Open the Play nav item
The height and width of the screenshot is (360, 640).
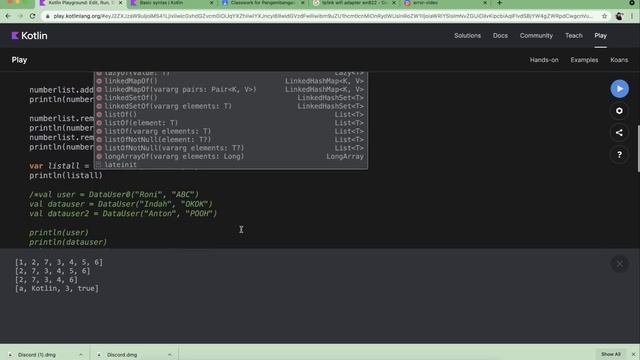(x=600, y=36)
